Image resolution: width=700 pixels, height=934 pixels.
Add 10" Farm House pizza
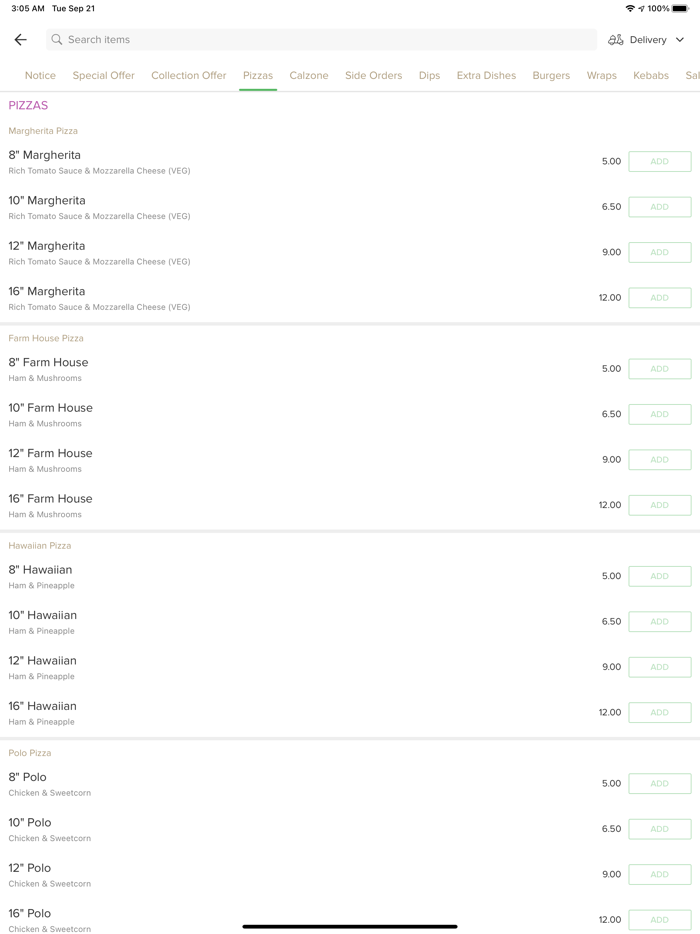659,414
